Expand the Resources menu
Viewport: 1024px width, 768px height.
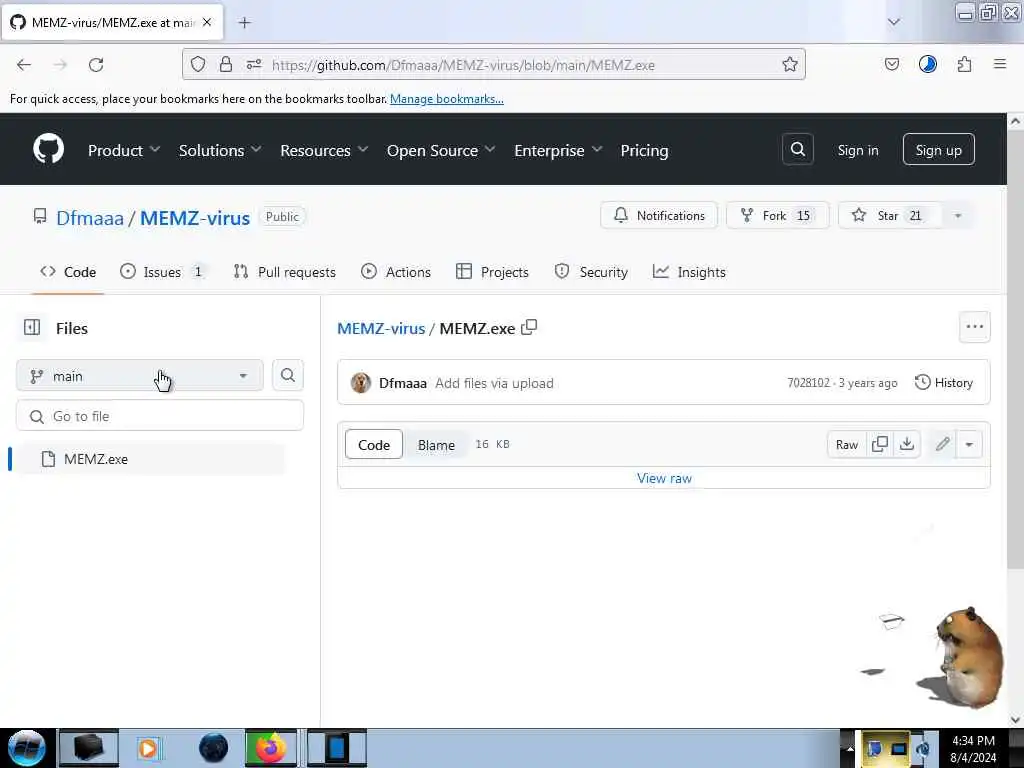pos(324,150)
